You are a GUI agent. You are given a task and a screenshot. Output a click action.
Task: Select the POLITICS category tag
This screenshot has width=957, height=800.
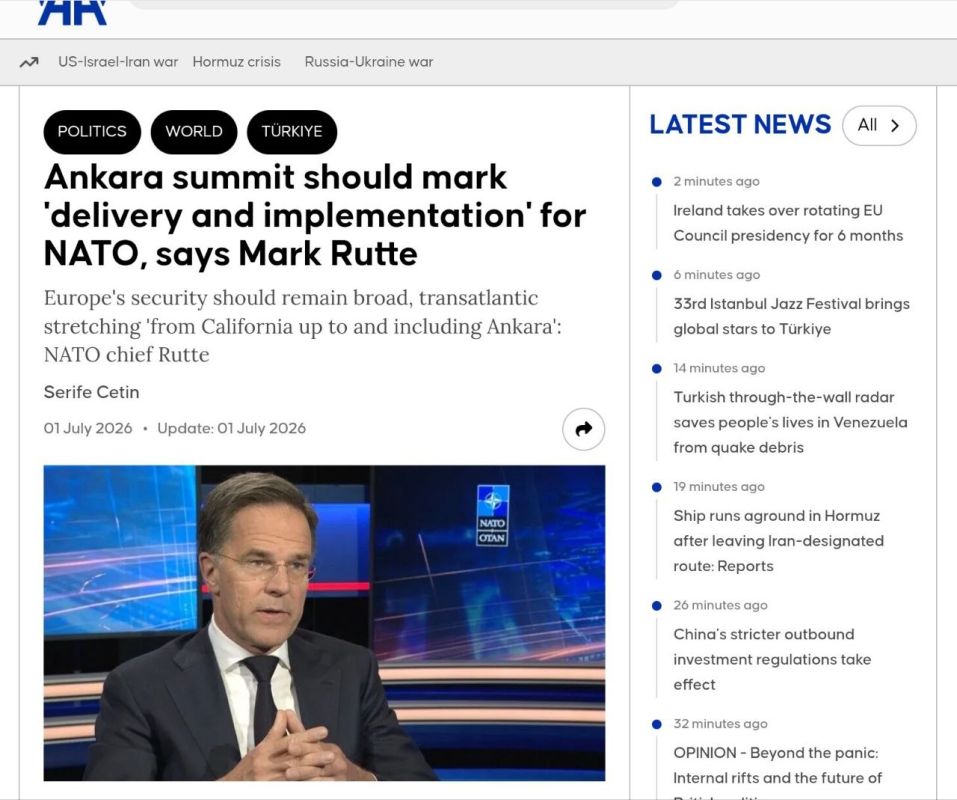click(92, 132)
